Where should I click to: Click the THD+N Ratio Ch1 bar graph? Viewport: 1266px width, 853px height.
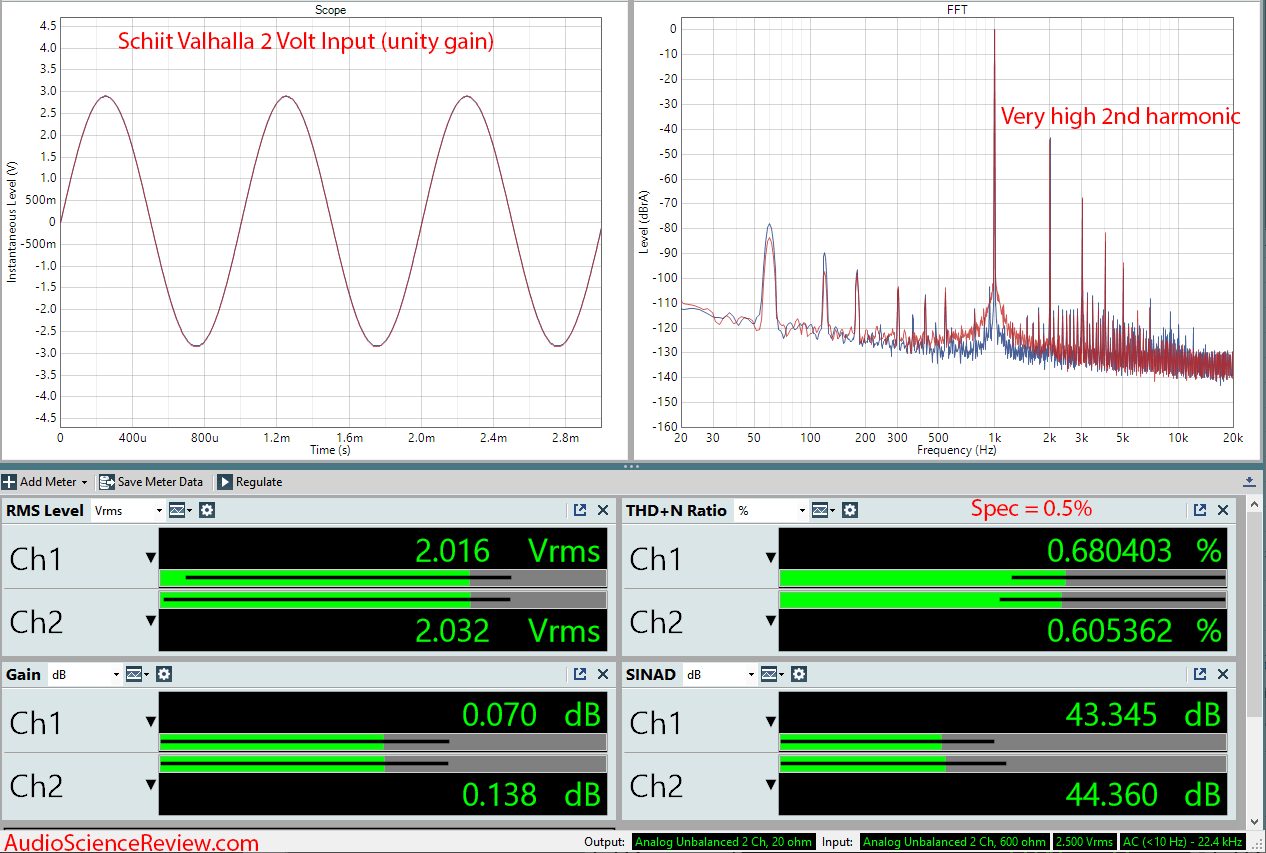[x=1002, y=578]
